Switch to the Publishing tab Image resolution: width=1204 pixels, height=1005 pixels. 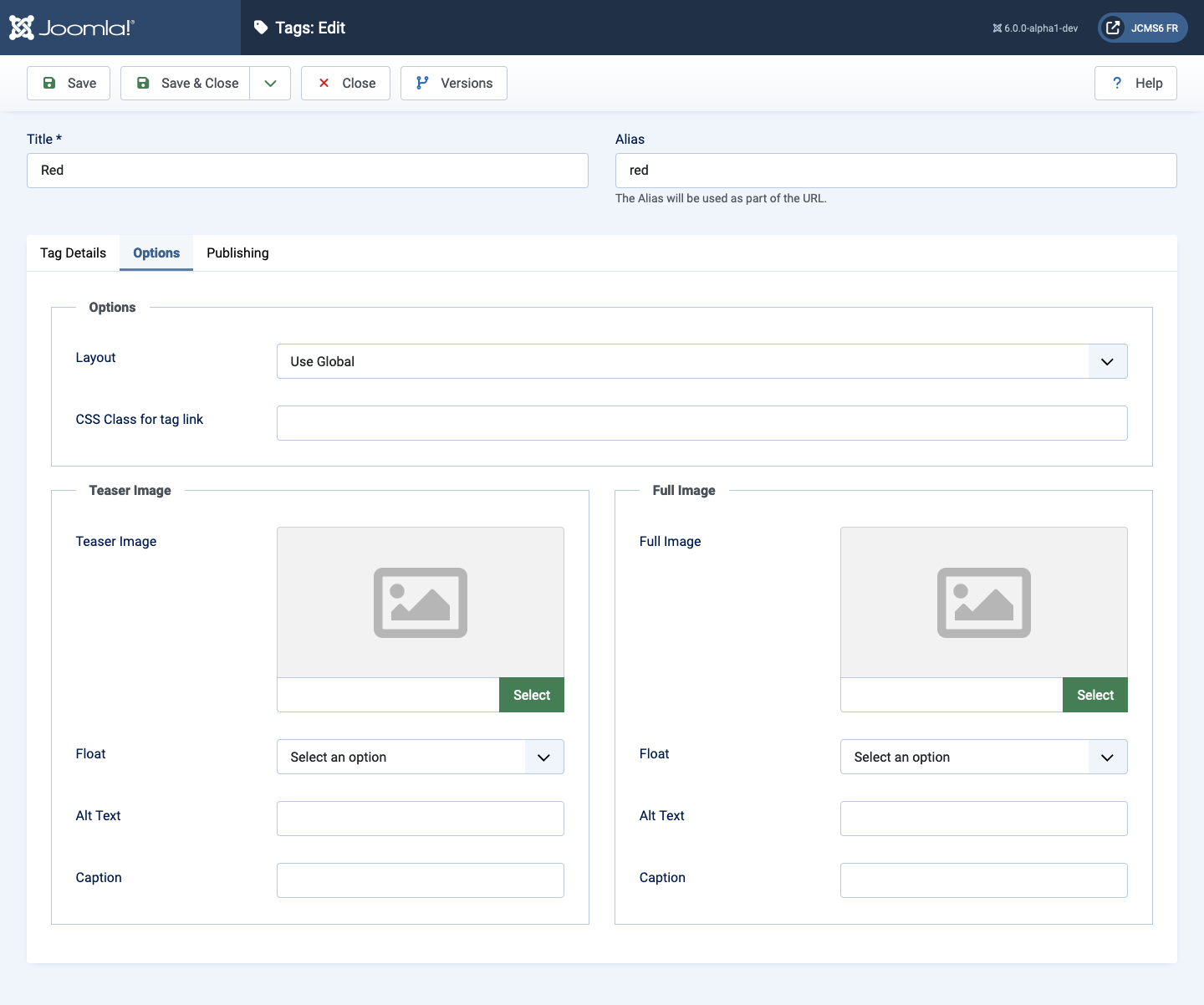coord(237,253)
